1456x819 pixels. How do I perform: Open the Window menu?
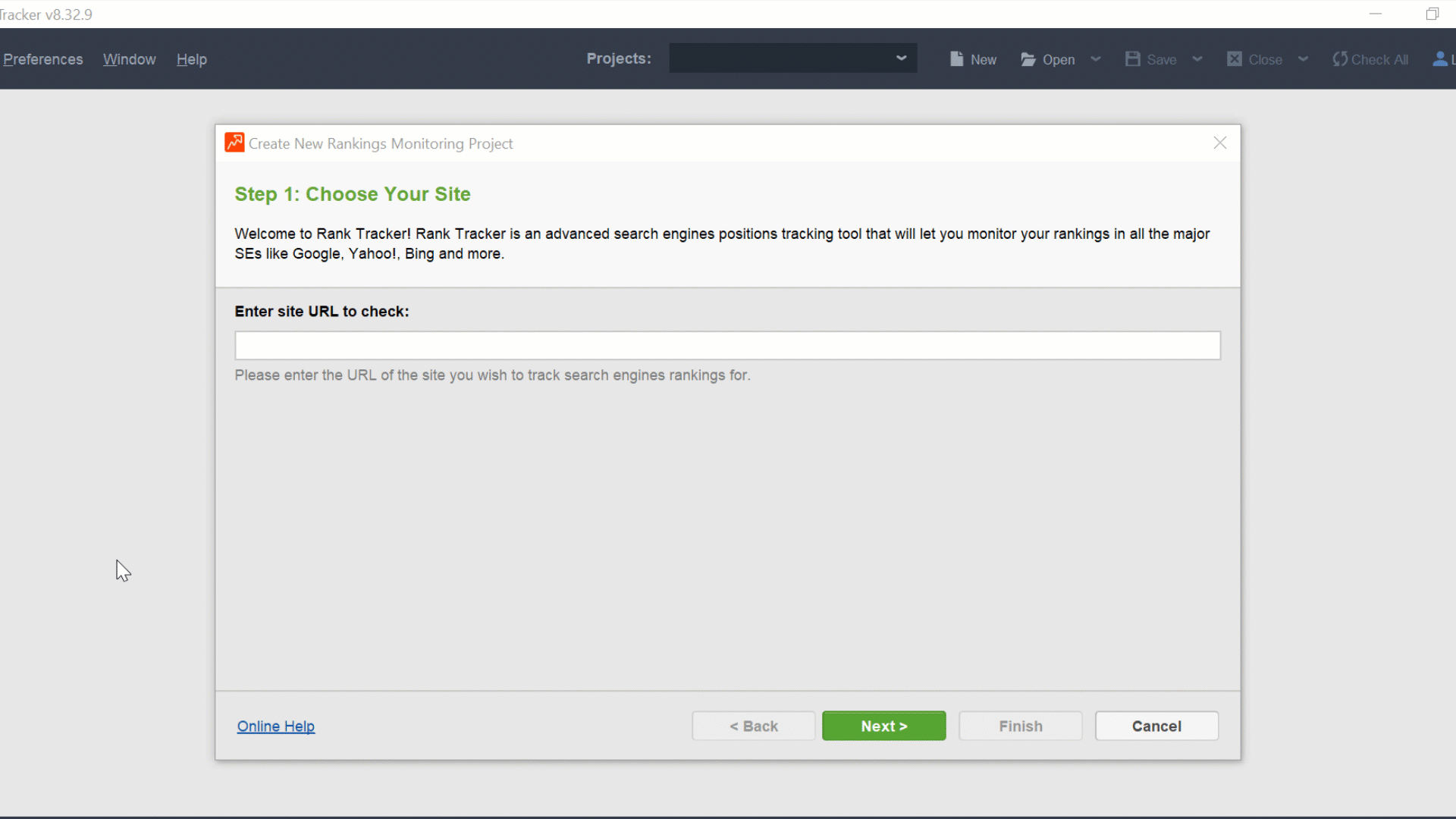pos(129,59)
